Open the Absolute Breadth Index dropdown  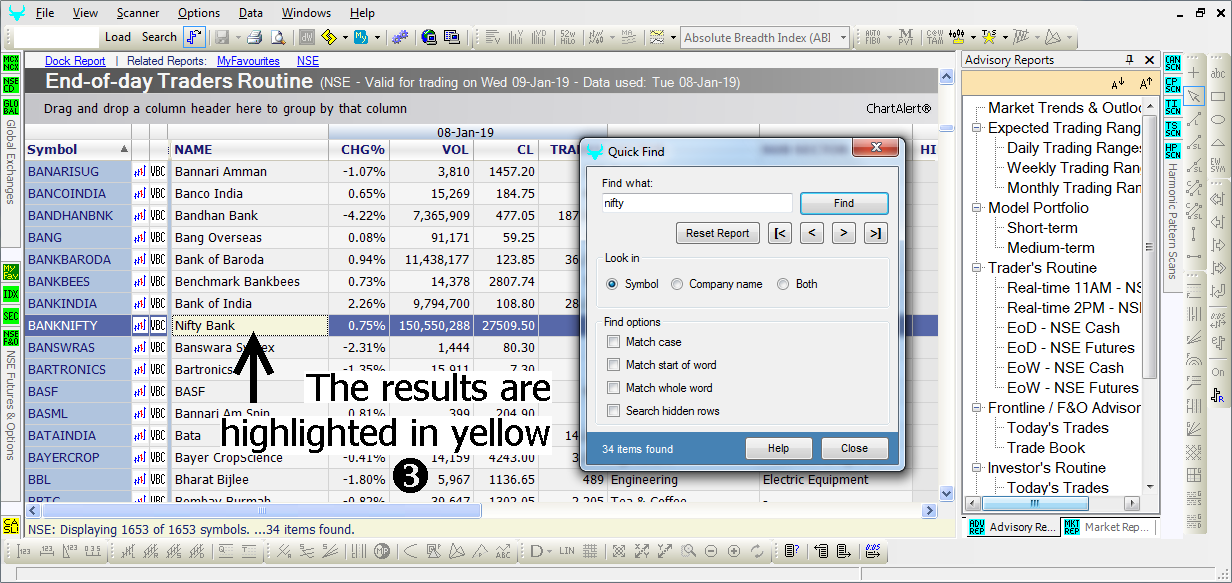point(843,38)
